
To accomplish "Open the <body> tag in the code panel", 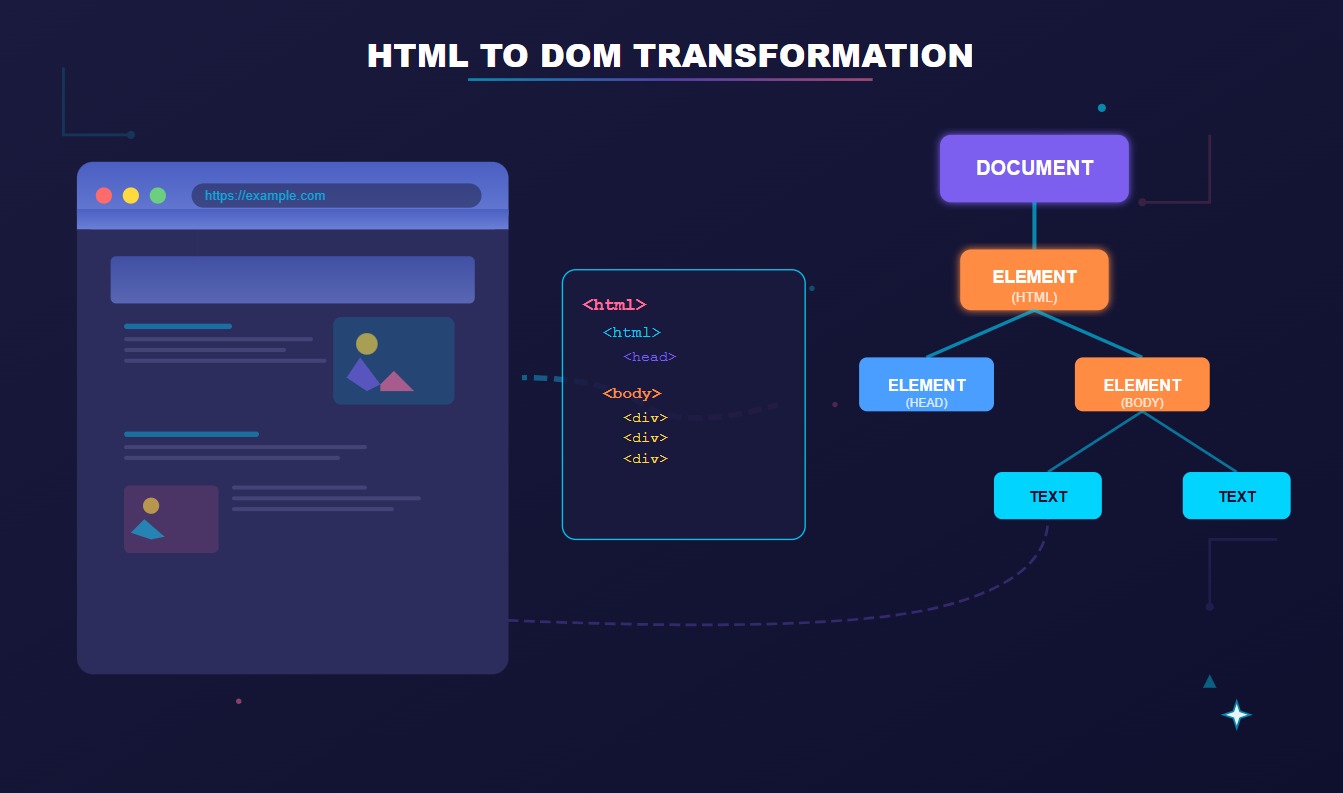I will coord(631,393).
